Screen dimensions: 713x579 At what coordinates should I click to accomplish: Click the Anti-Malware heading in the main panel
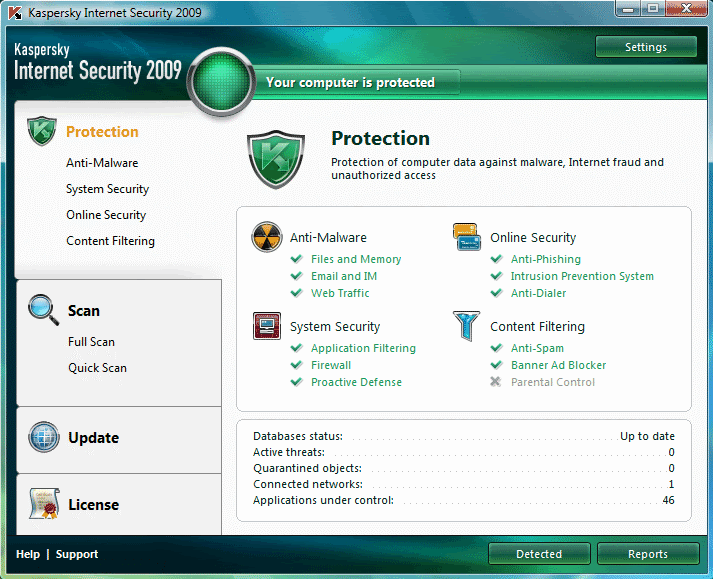point(328,237)
